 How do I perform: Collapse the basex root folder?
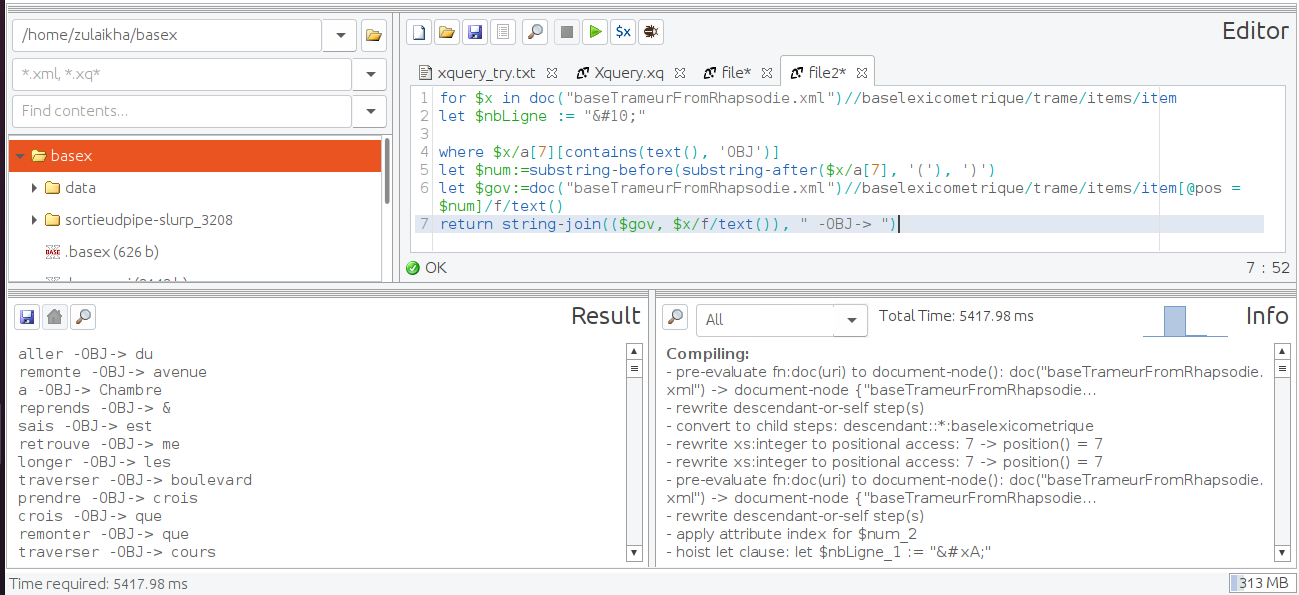20,156
